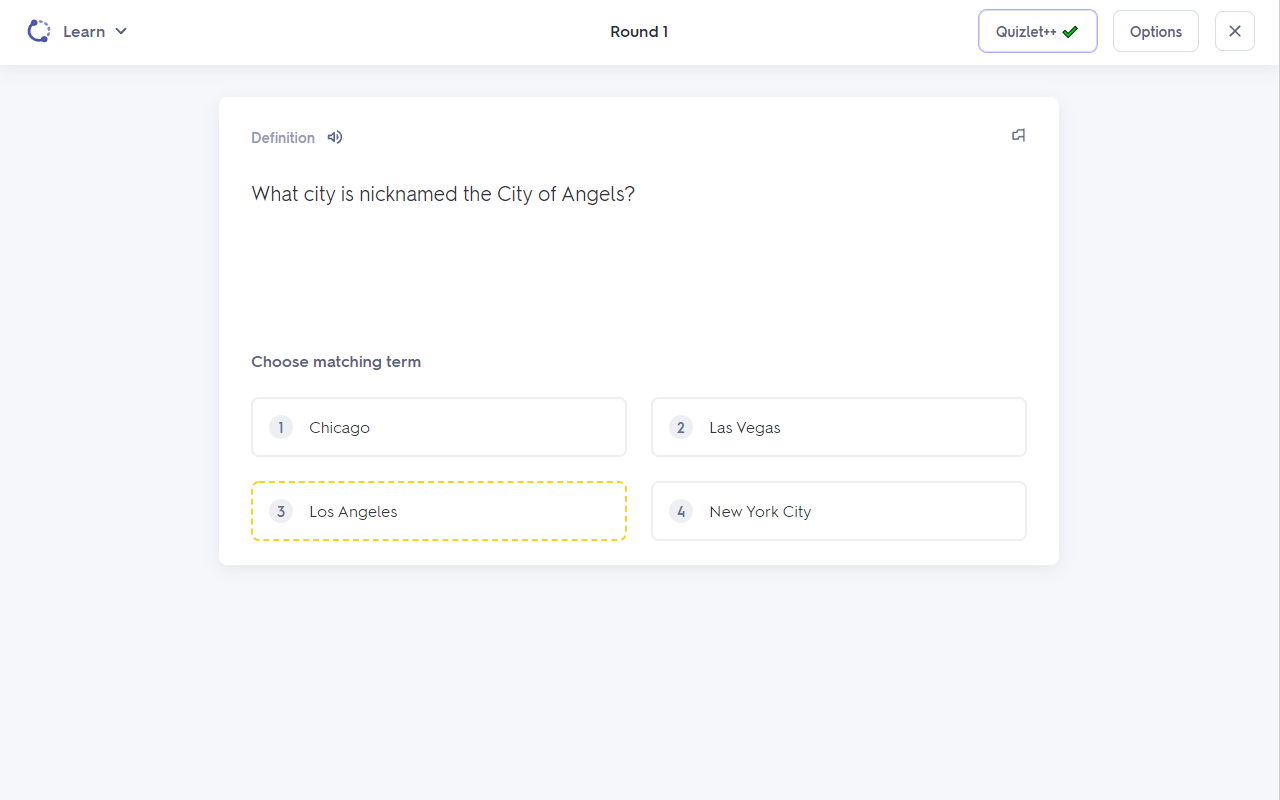
Task: Pick Las Vegas as the matching term
Action: coord(838,427)
